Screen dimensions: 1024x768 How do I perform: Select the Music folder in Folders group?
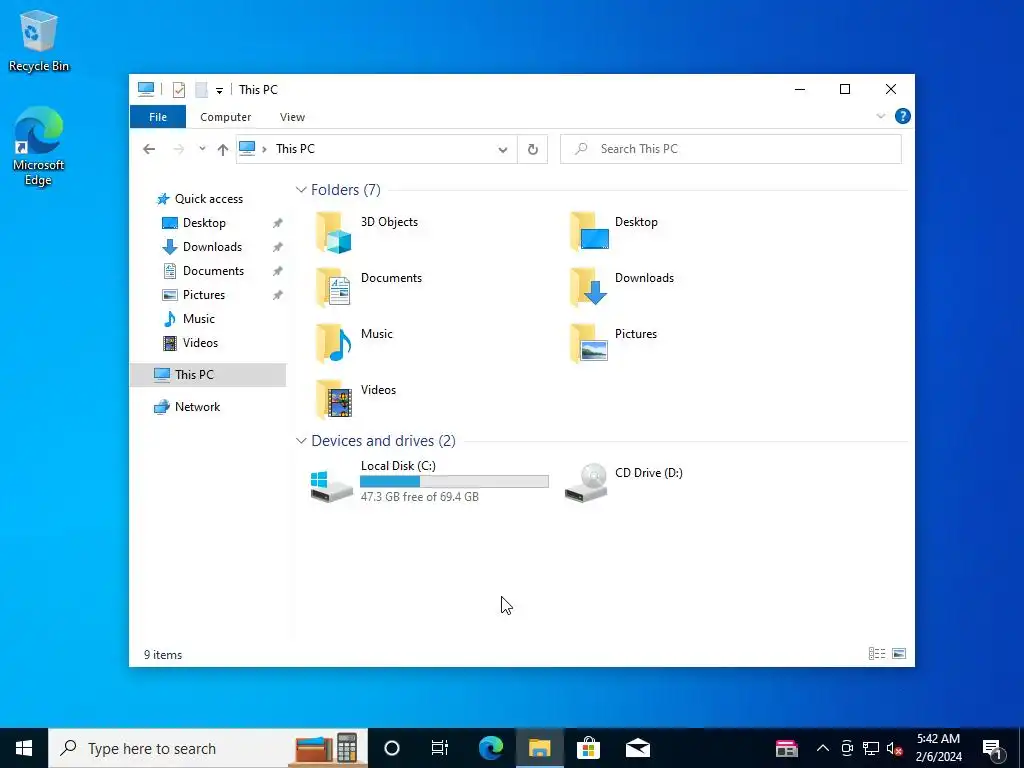point(355,344)
